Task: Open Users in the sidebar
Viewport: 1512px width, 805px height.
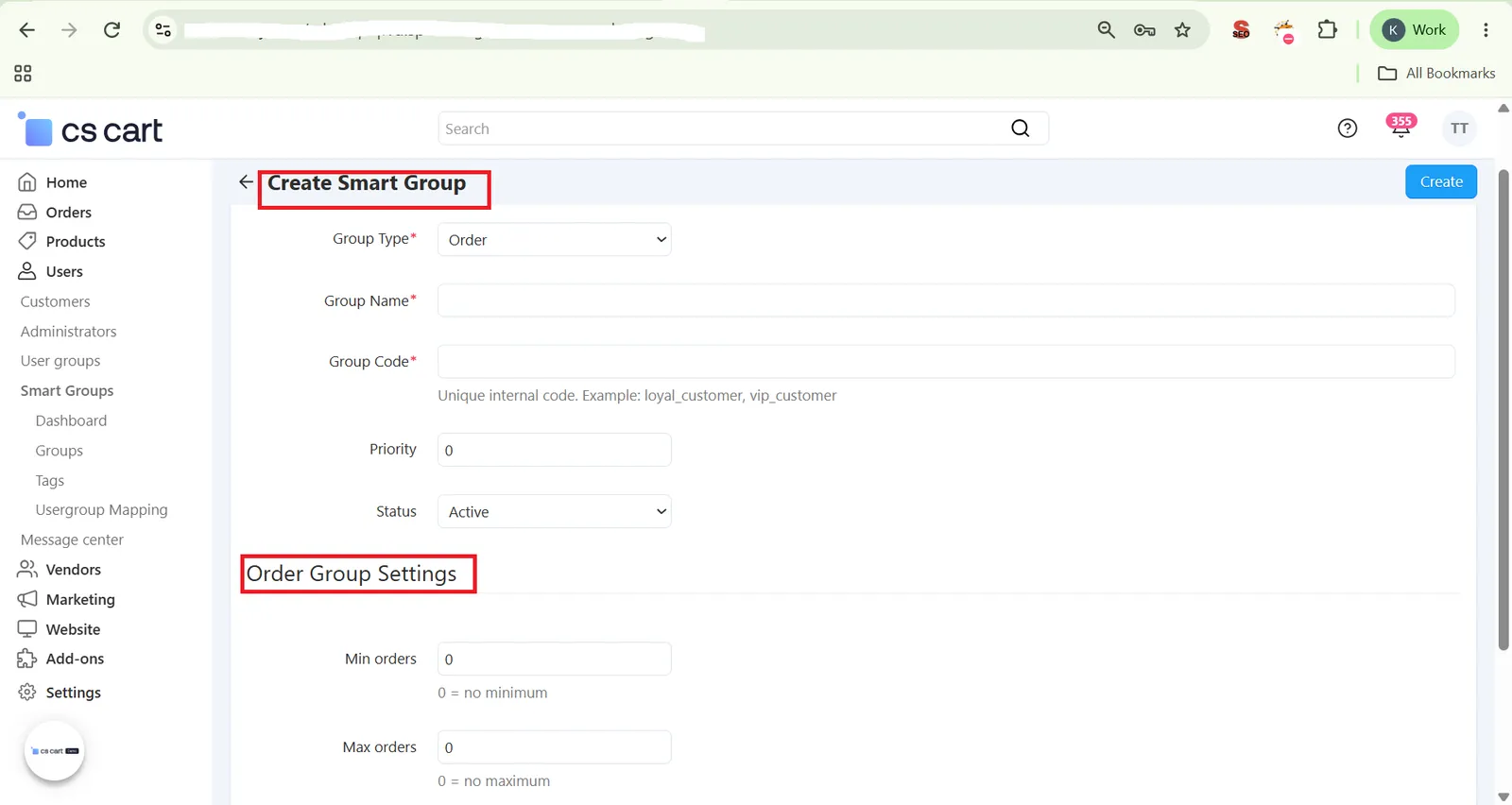Action: pos(51,272)
